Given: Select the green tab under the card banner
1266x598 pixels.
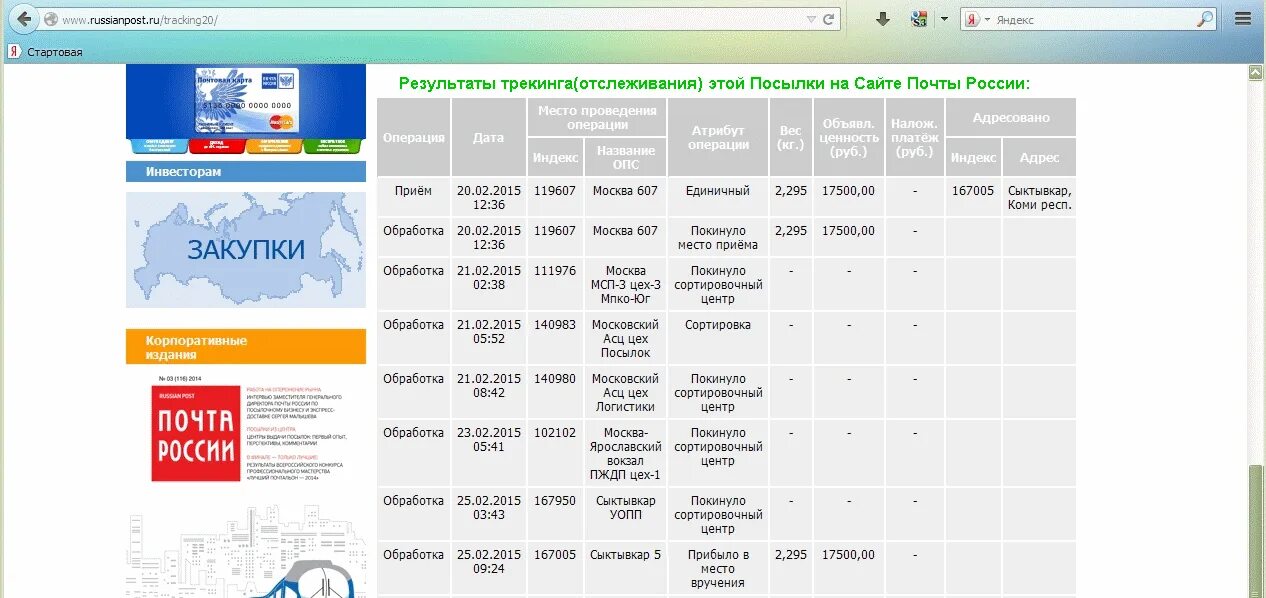Looking at the screenshot, I should [333, 145].
